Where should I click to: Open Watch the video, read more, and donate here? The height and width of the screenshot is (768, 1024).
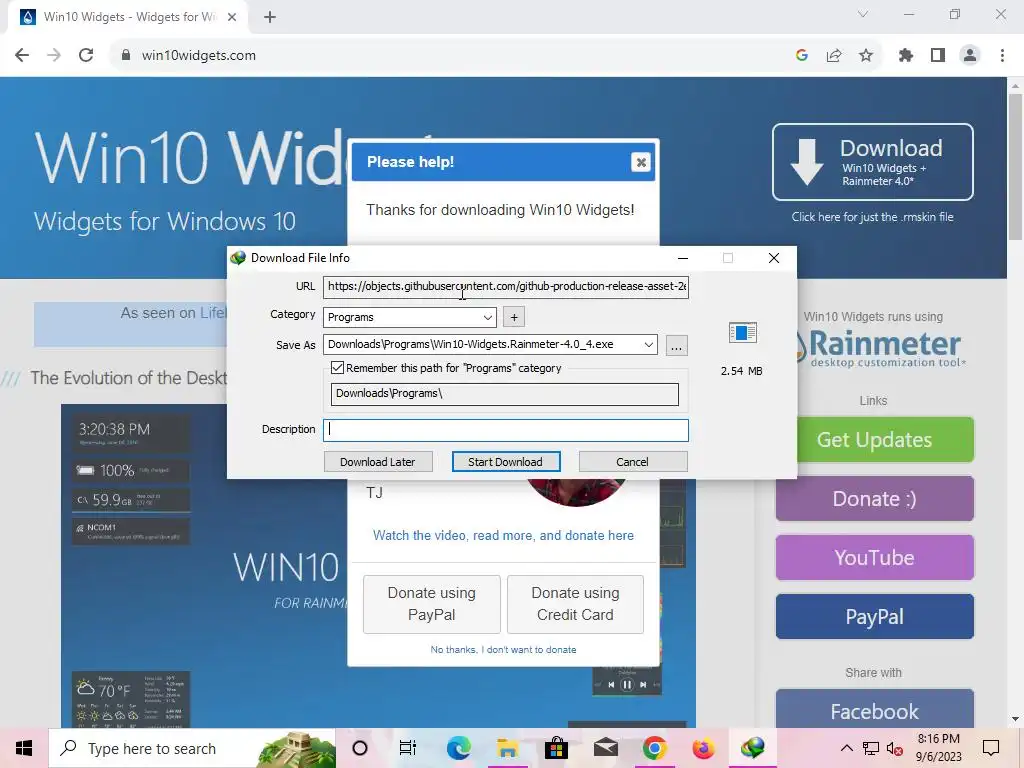(x=503, y=536)
